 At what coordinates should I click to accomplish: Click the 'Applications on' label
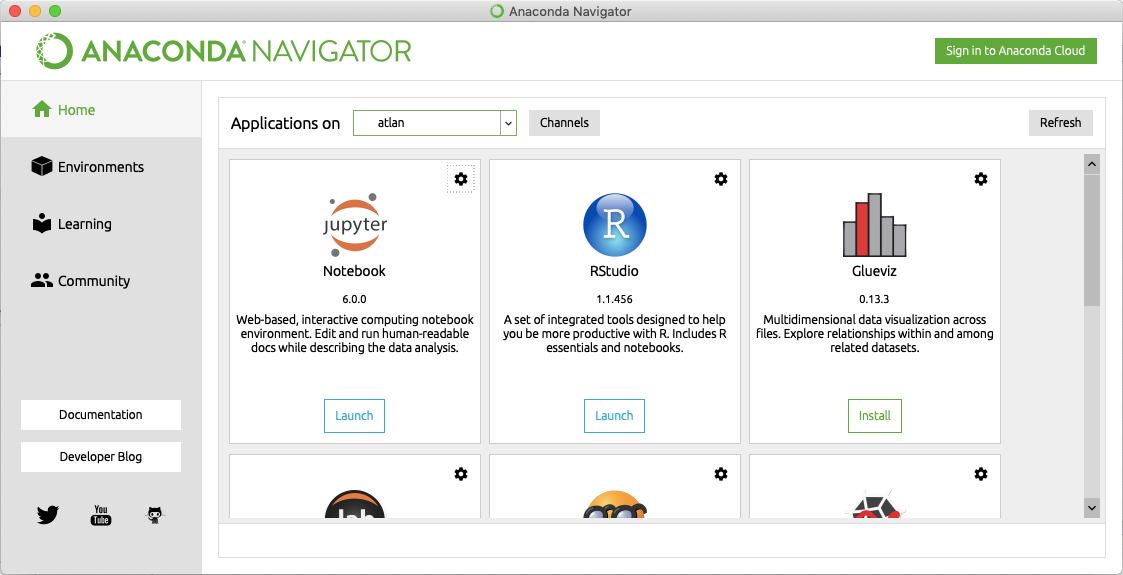[x=286, y=123]
